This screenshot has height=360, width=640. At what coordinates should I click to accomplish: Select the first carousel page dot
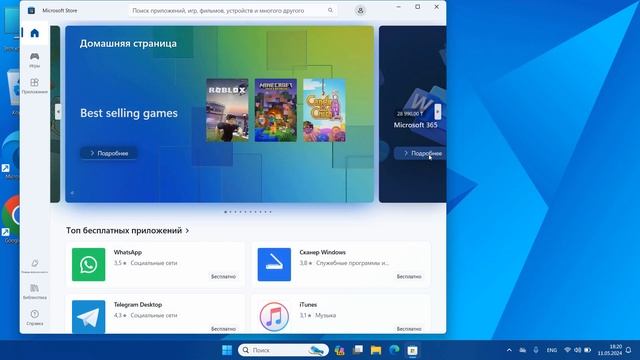pyautogui.click(x=225, y=212)
